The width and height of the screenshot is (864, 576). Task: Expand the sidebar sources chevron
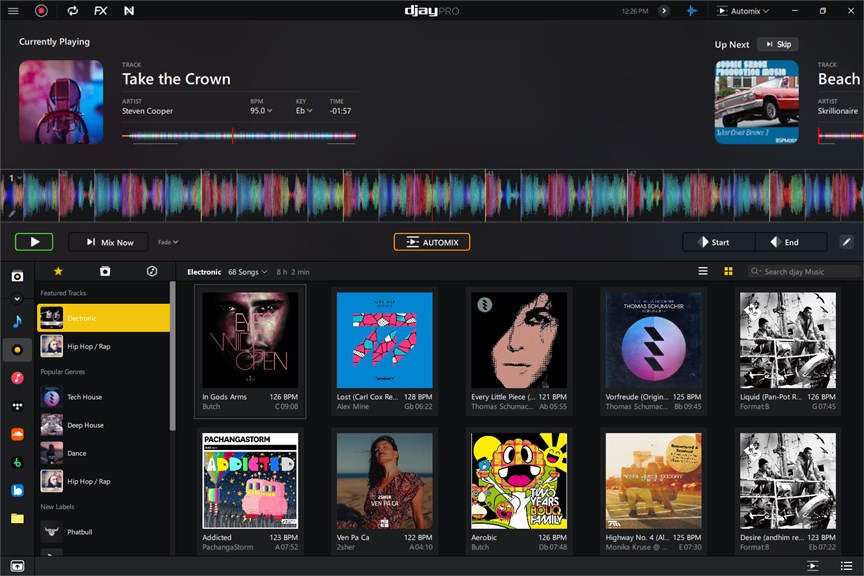tap(17, 298)
